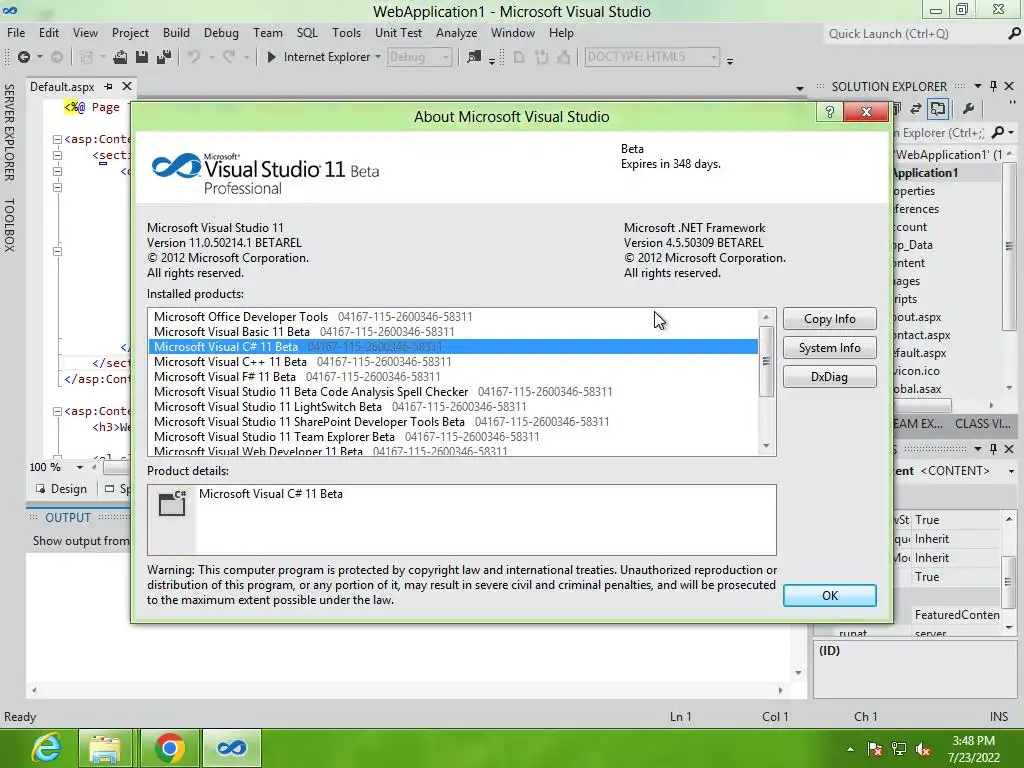Select Microsoft Visual Studio 11 Team Explorer Beta
Image resolution: width=1024 pixels, height=768 pixels.
[453, 437]
